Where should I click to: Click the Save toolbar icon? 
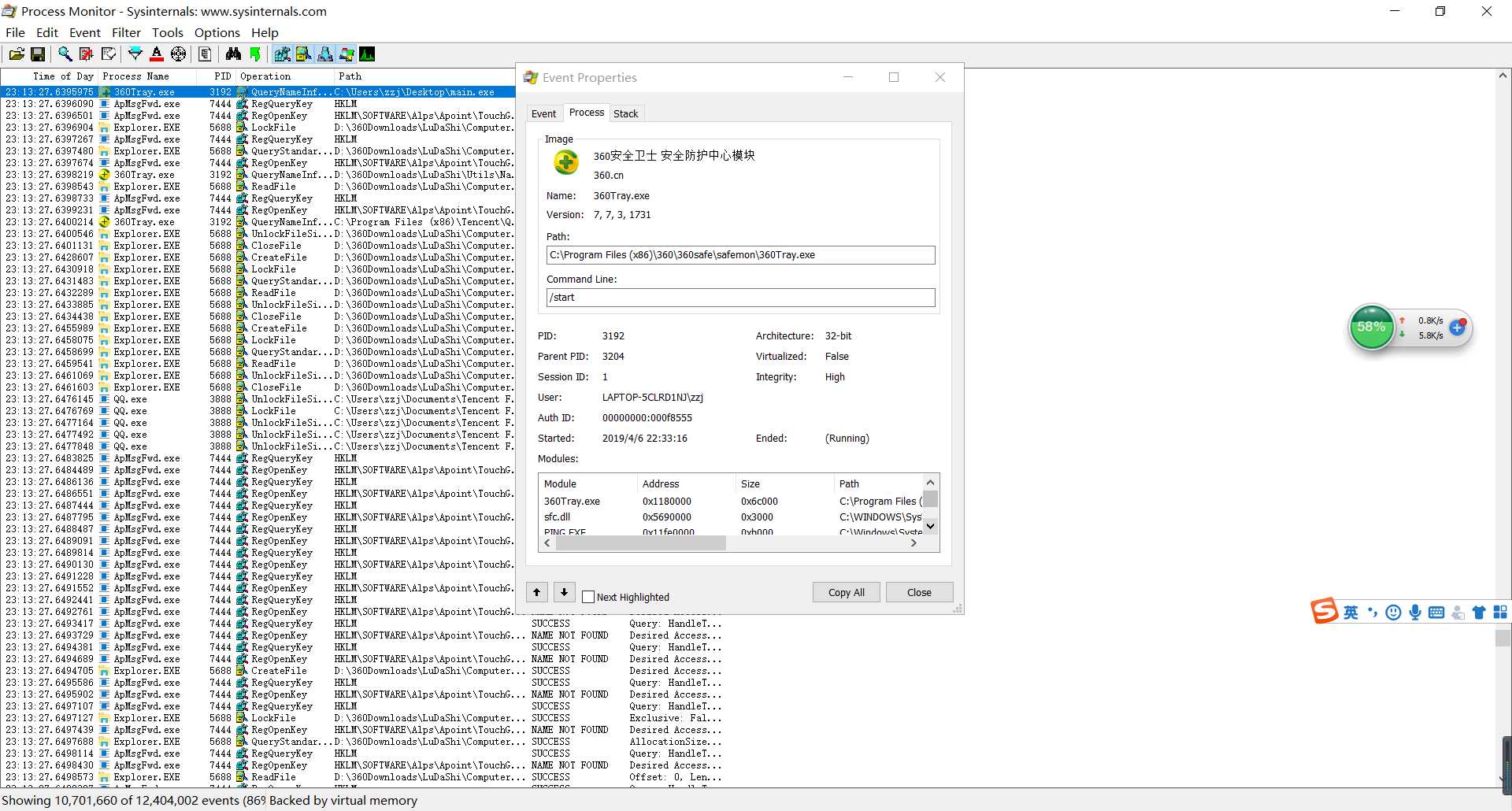click(37, 54)
